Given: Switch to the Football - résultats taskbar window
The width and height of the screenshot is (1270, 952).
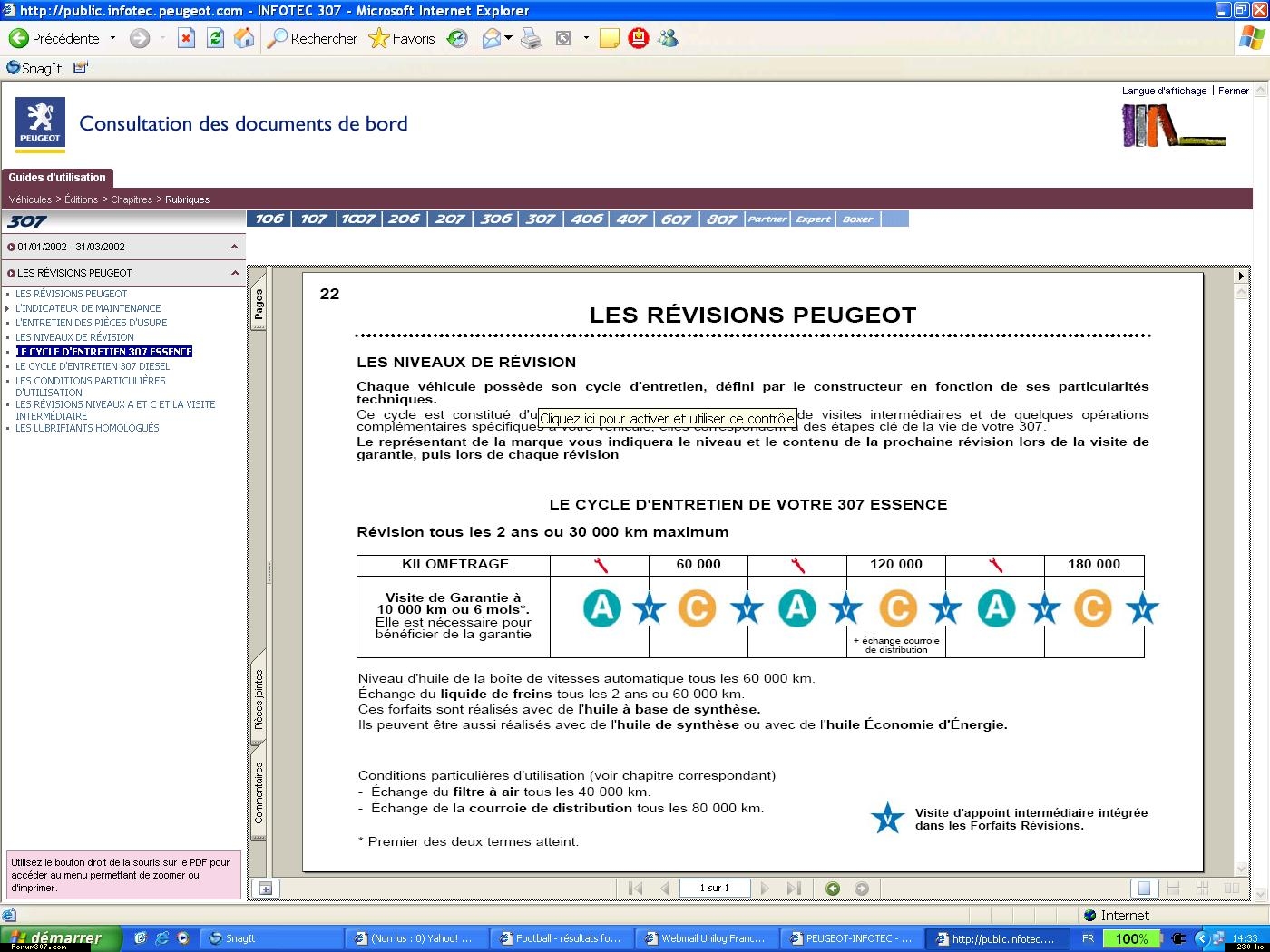Looking at the screenshot, I should (x=562, y=938).
